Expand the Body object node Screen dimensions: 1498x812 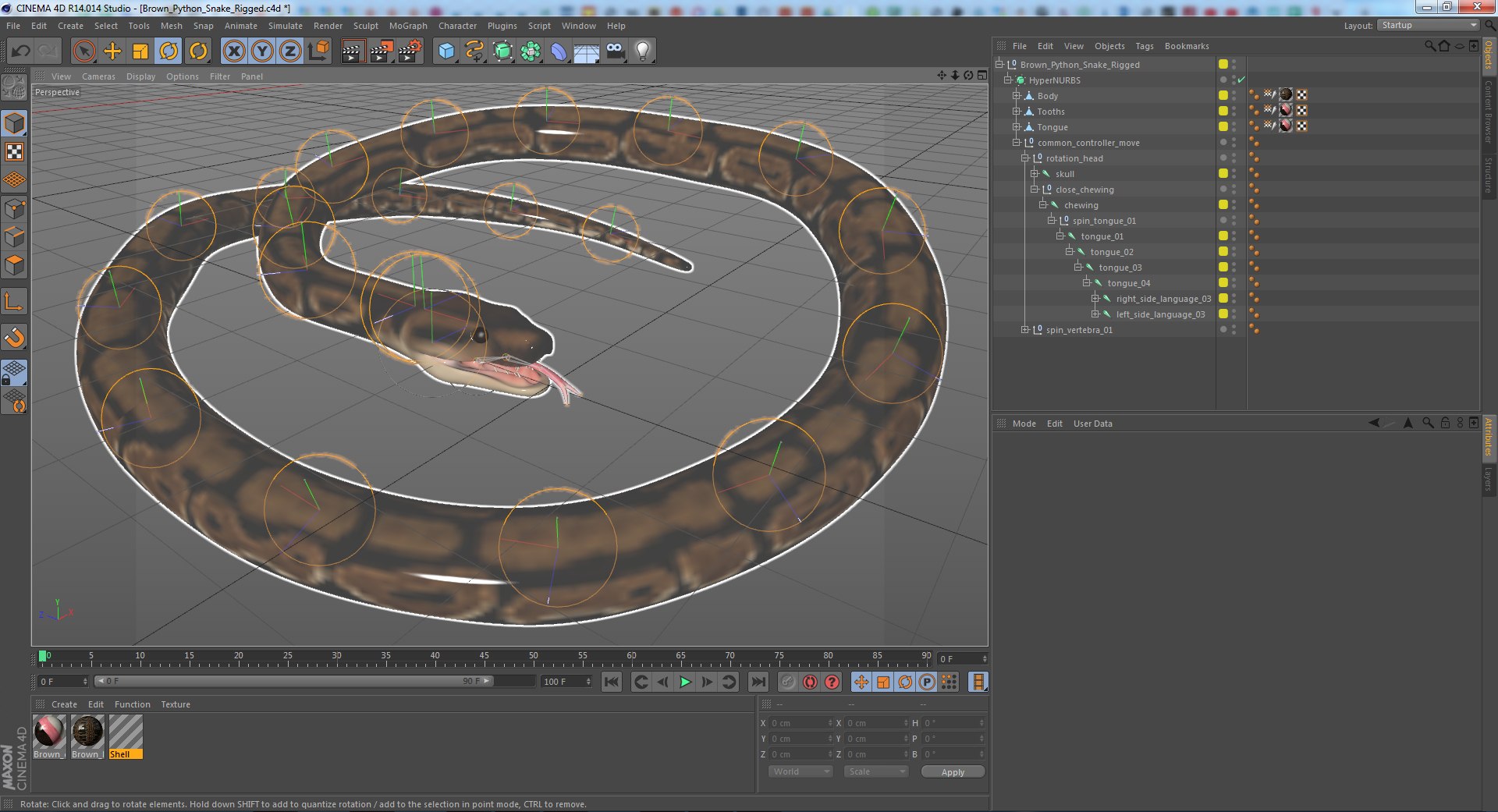click(x=1017, y=96)
